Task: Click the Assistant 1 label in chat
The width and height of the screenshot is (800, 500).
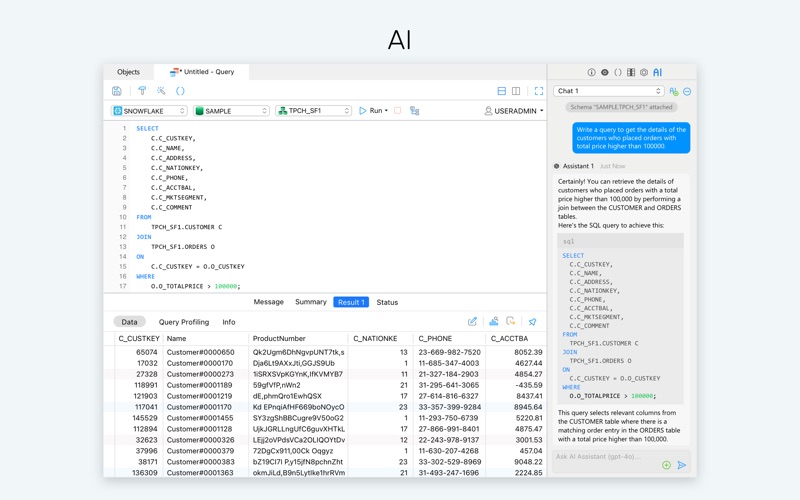Action: [578, 166]
